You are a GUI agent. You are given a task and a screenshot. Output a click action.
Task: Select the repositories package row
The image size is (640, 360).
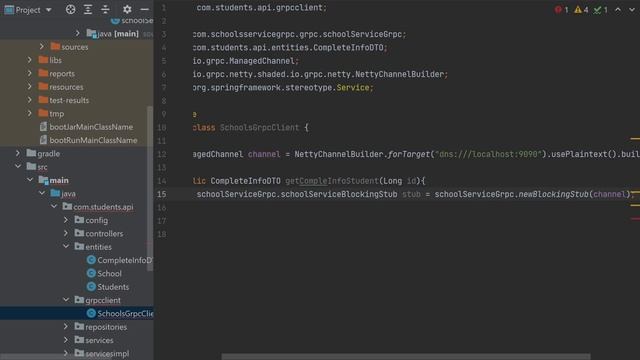click(x=77, y=327)
